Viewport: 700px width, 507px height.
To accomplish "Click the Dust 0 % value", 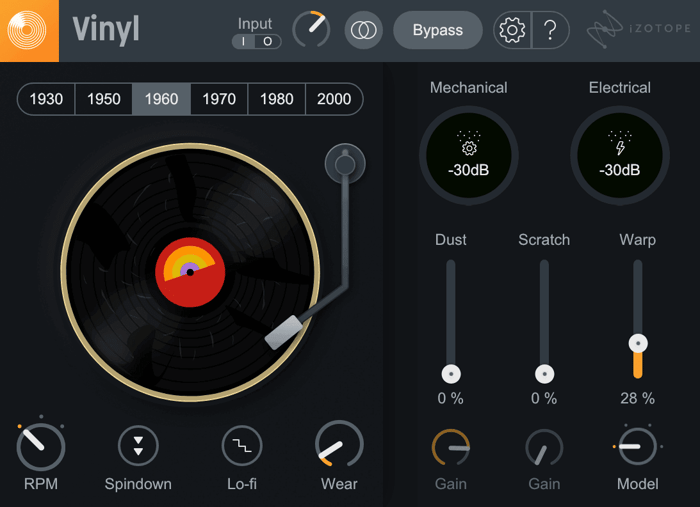I will click(x=450, y=398).
